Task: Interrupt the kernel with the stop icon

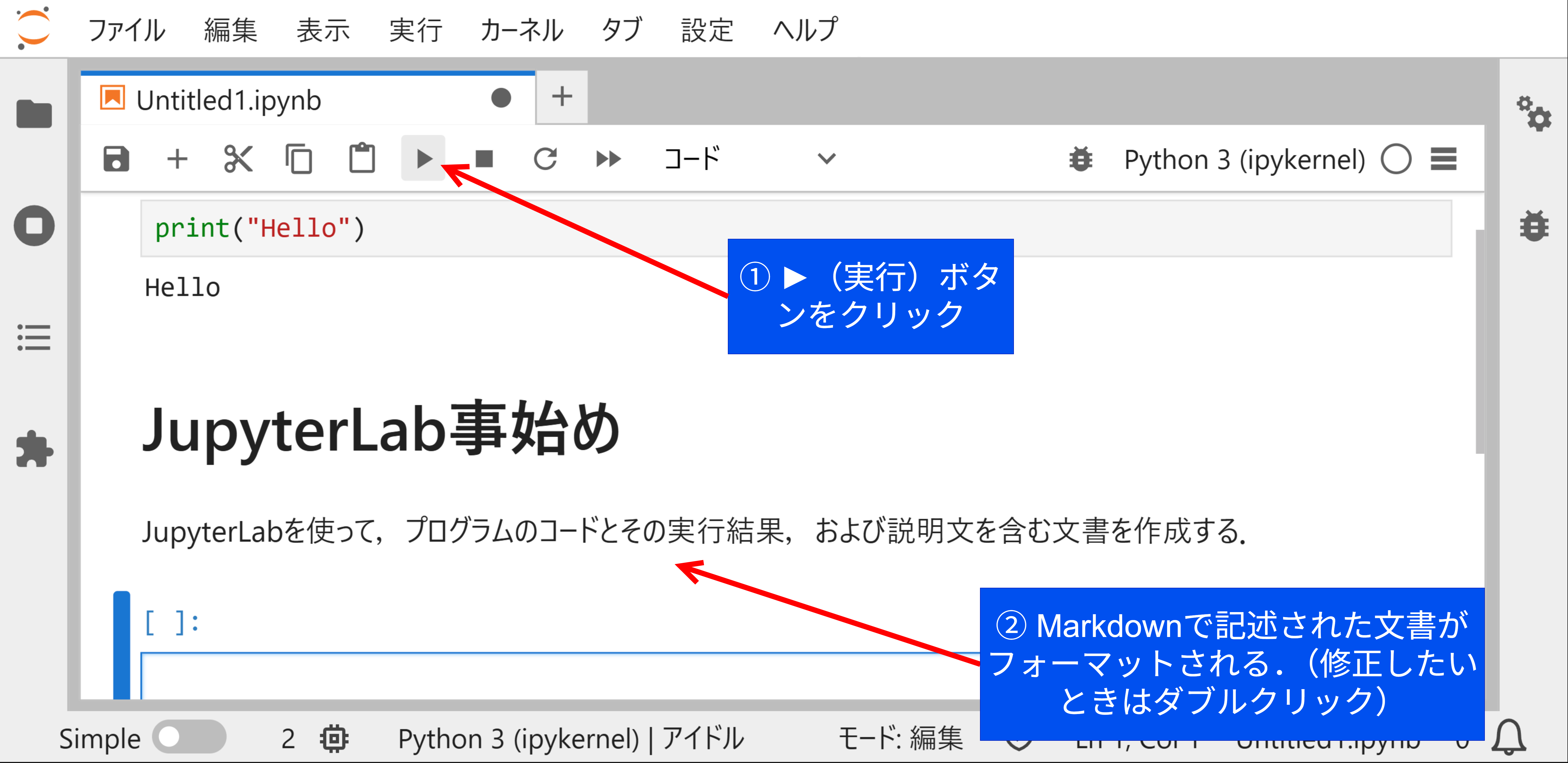Action: pyautogui.click(x=484, y=159)
